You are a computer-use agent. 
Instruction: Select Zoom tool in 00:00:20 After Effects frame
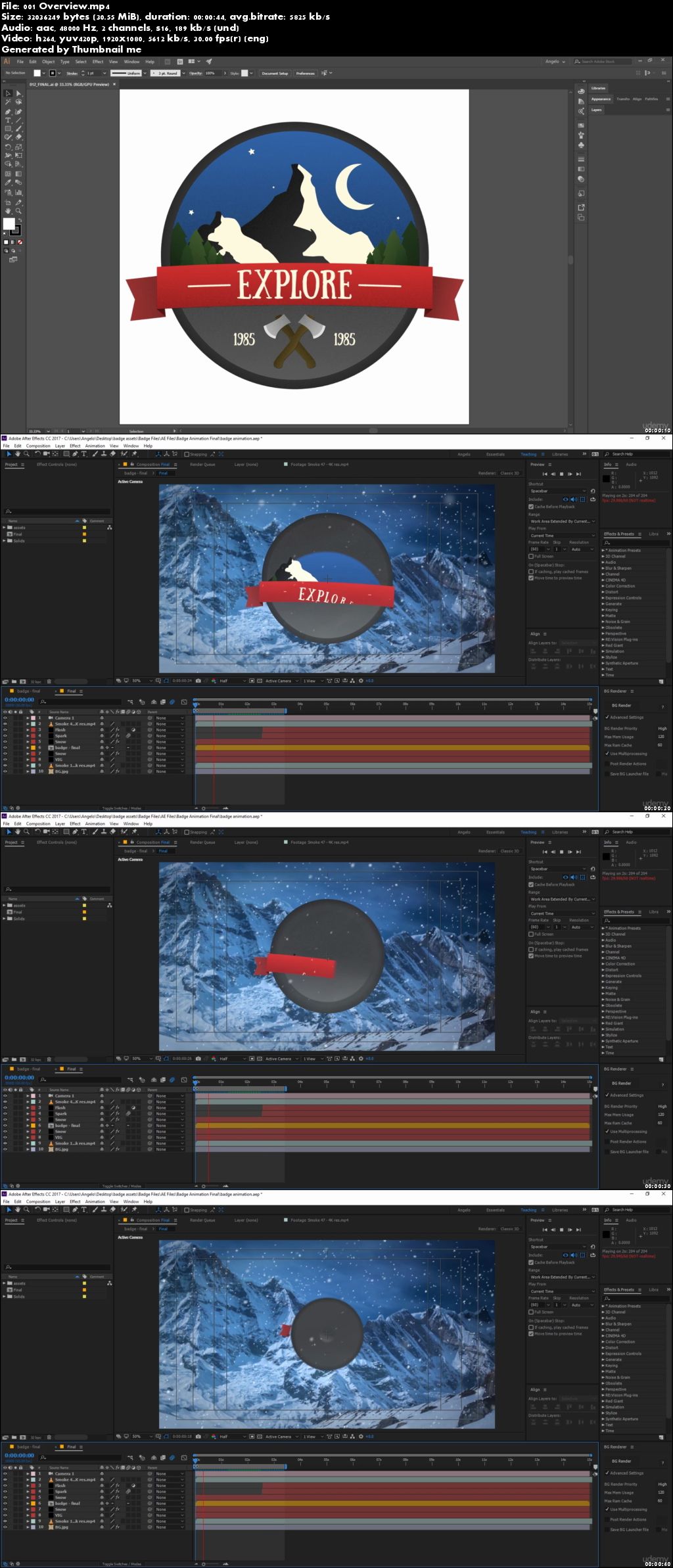click(x=26, y=453)
